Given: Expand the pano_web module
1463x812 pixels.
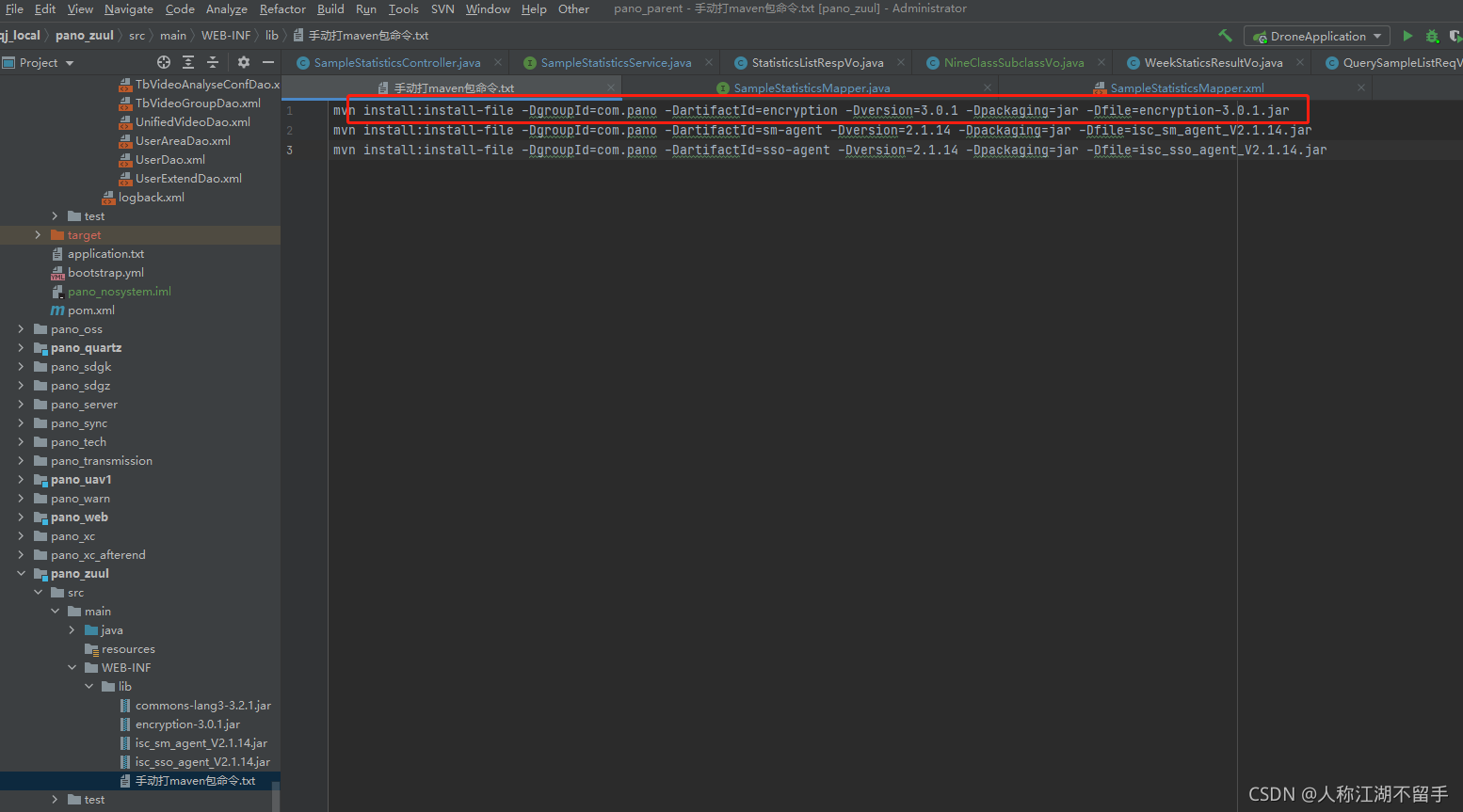Looking at the screenshot, I should coord(21,517).
